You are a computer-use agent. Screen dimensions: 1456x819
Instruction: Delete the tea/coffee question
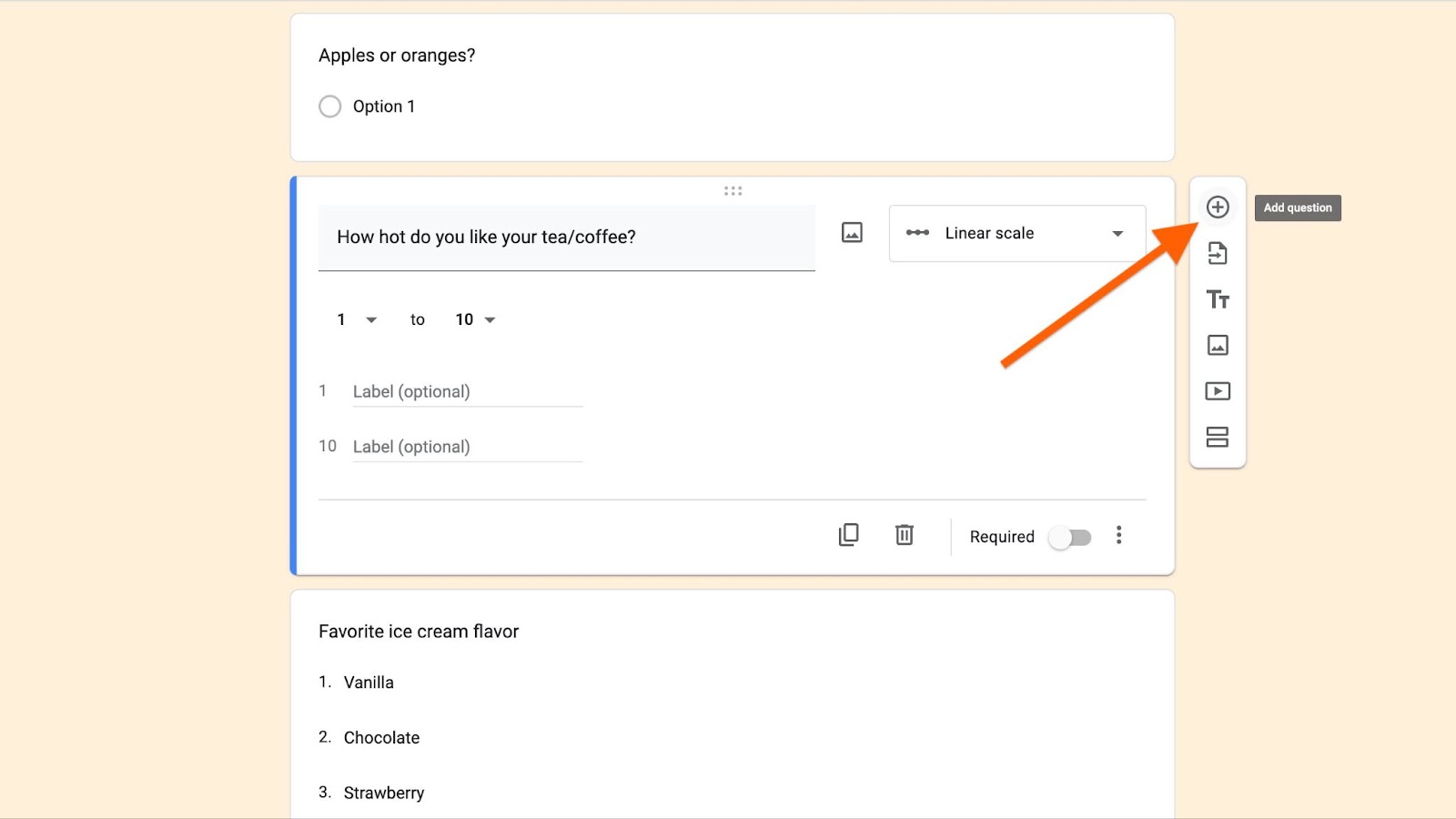point(905,535)
